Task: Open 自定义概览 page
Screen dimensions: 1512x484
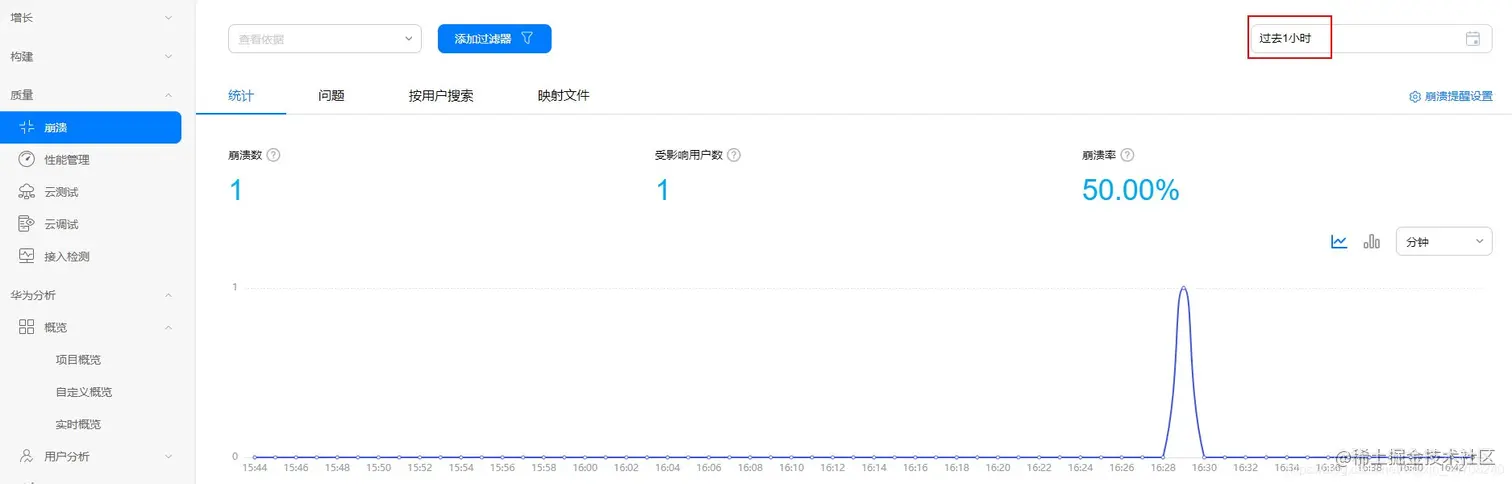Action: point(84,392)
